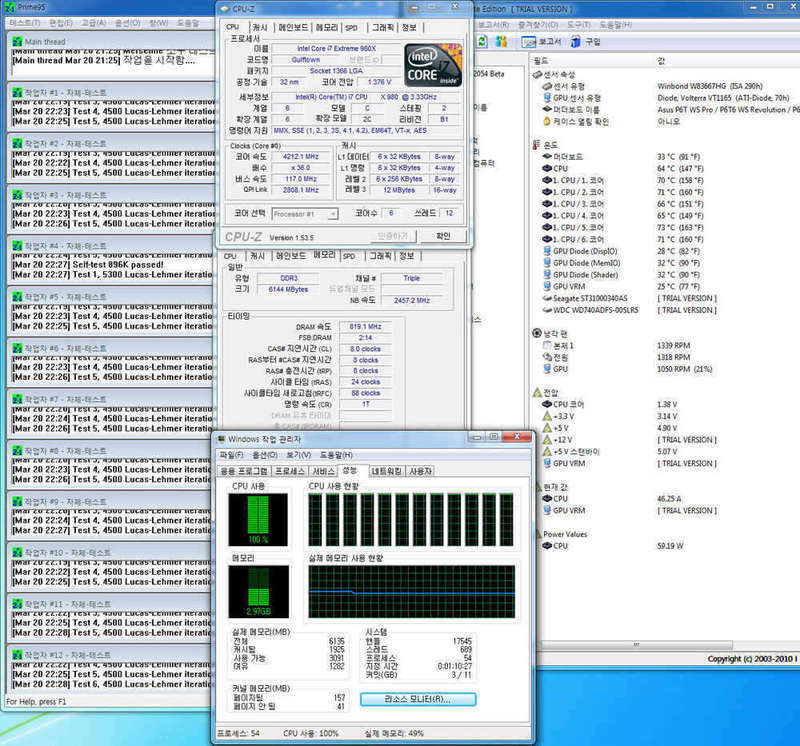Switch to the 메인보드 tab in CPU-Z
This screenshot has height=746, width=800.
(293, 27)
